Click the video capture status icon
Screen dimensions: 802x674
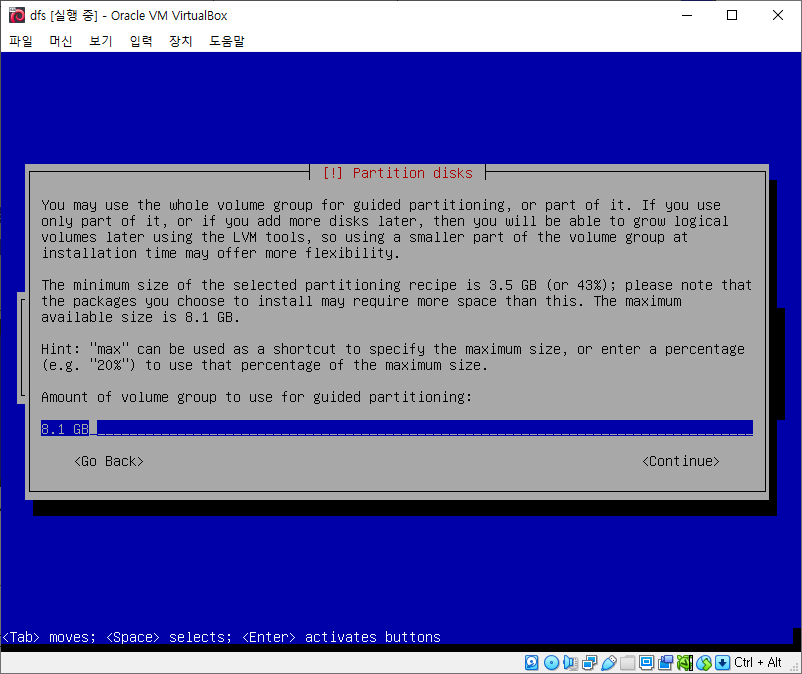tap(665, 663)
